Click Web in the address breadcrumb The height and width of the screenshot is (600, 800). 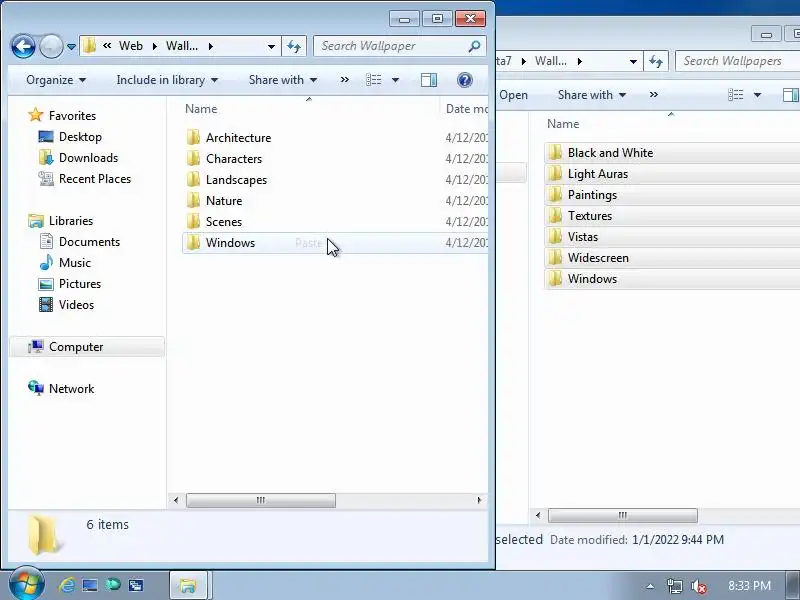coord(131,46)
